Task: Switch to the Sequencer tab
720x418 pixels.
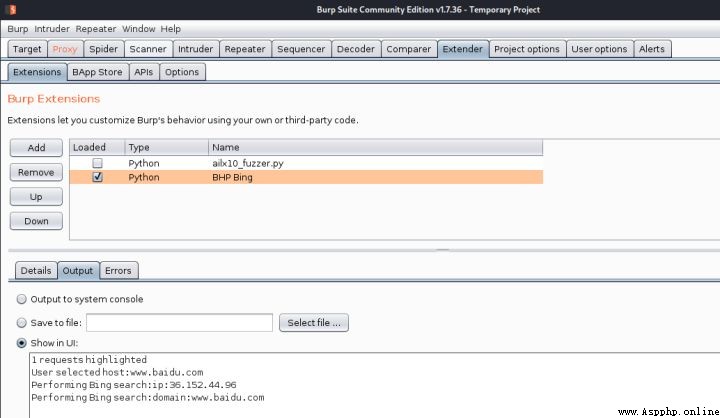Action: point(301,49)
